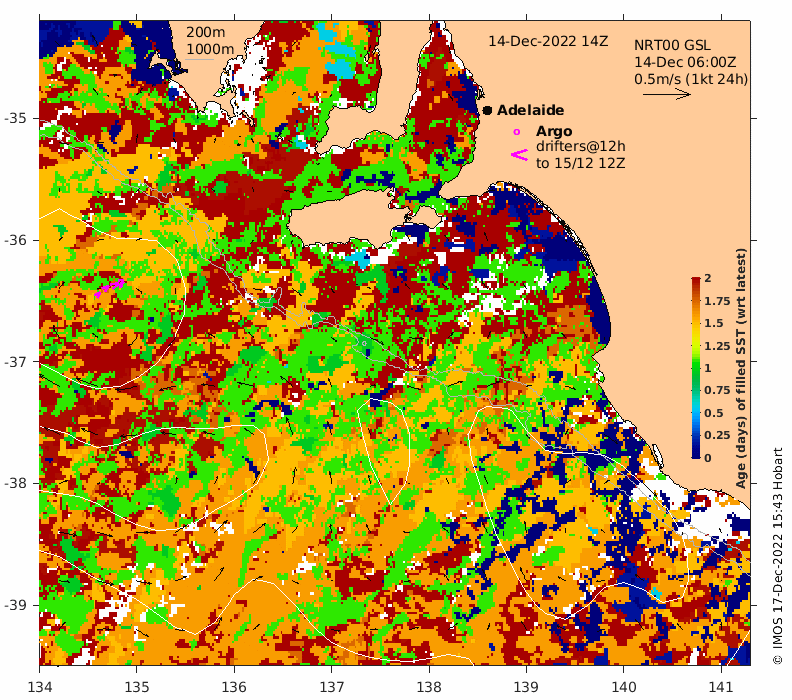792x700 pixels.
Task: Click the 'Adelaide' label
Action: tap(530, 110)
